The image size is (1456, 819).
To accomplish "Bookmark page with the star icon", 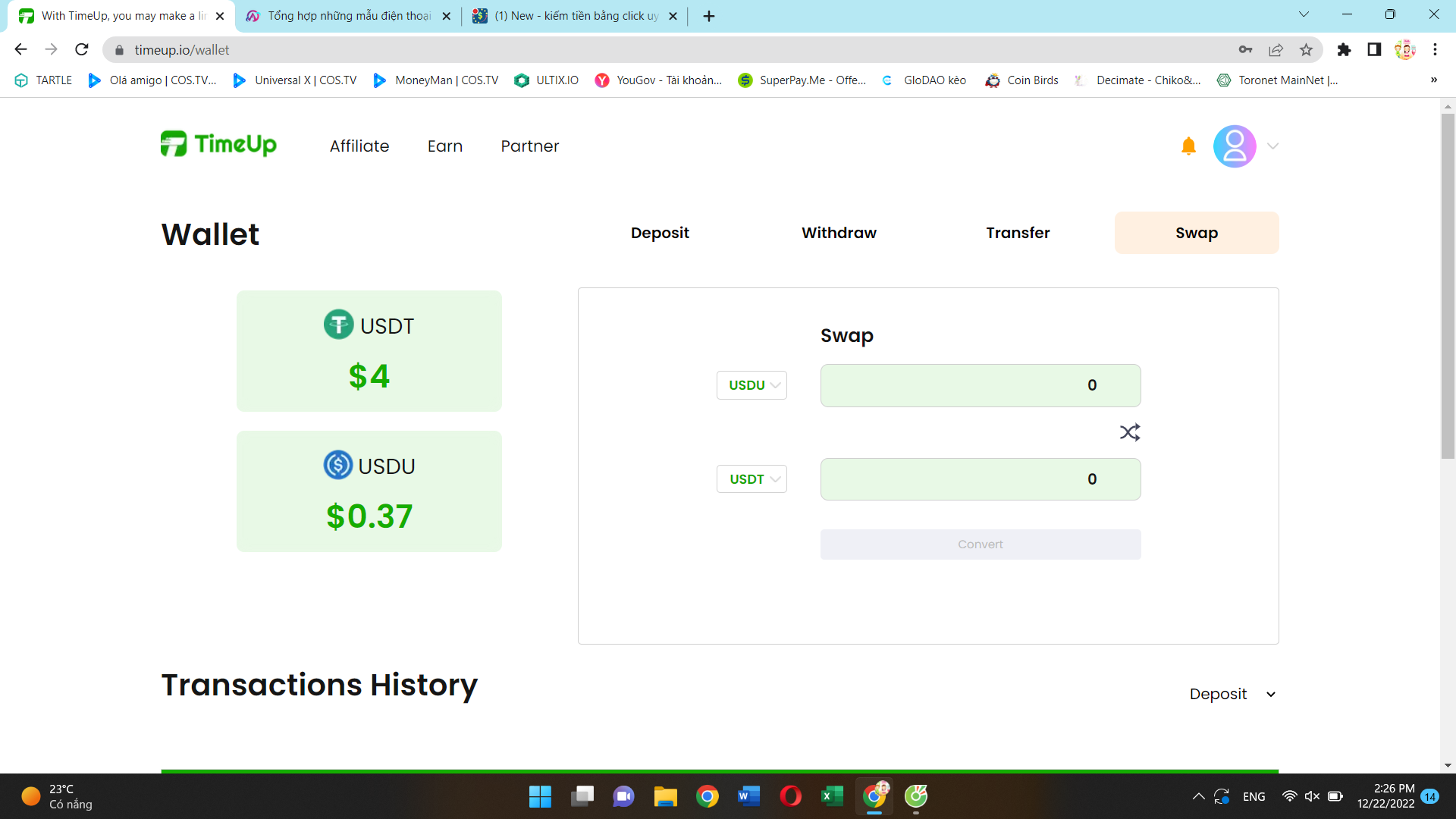I will 1306,50.
